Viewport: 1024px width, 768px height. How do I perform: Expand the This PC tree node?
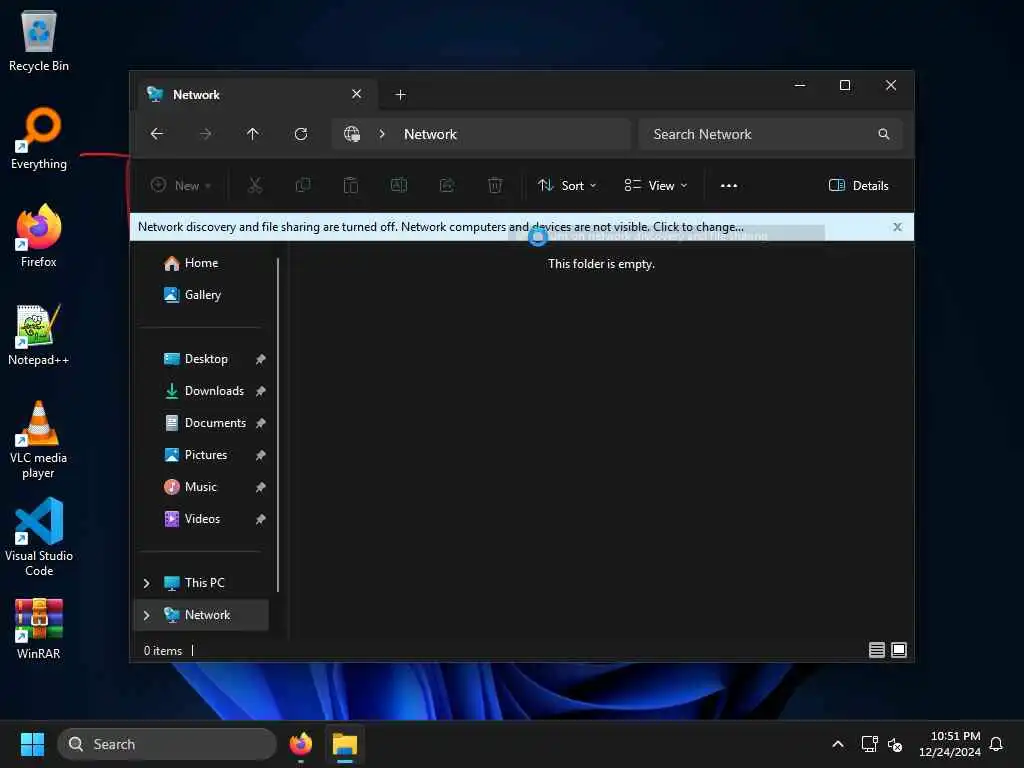click(x=146, y=583)
